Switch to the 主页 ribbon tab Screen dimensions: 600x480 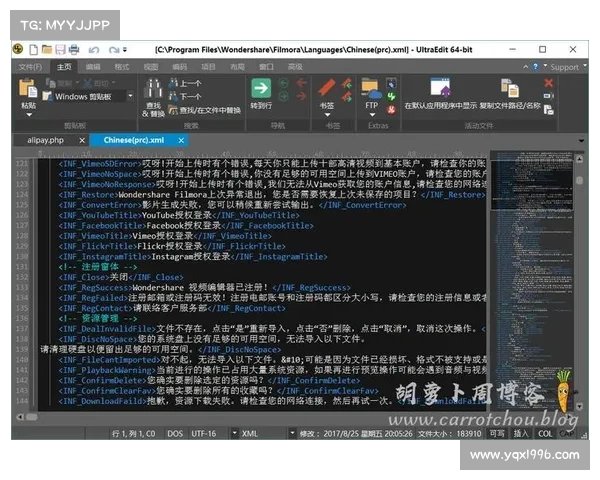point(64,67)
